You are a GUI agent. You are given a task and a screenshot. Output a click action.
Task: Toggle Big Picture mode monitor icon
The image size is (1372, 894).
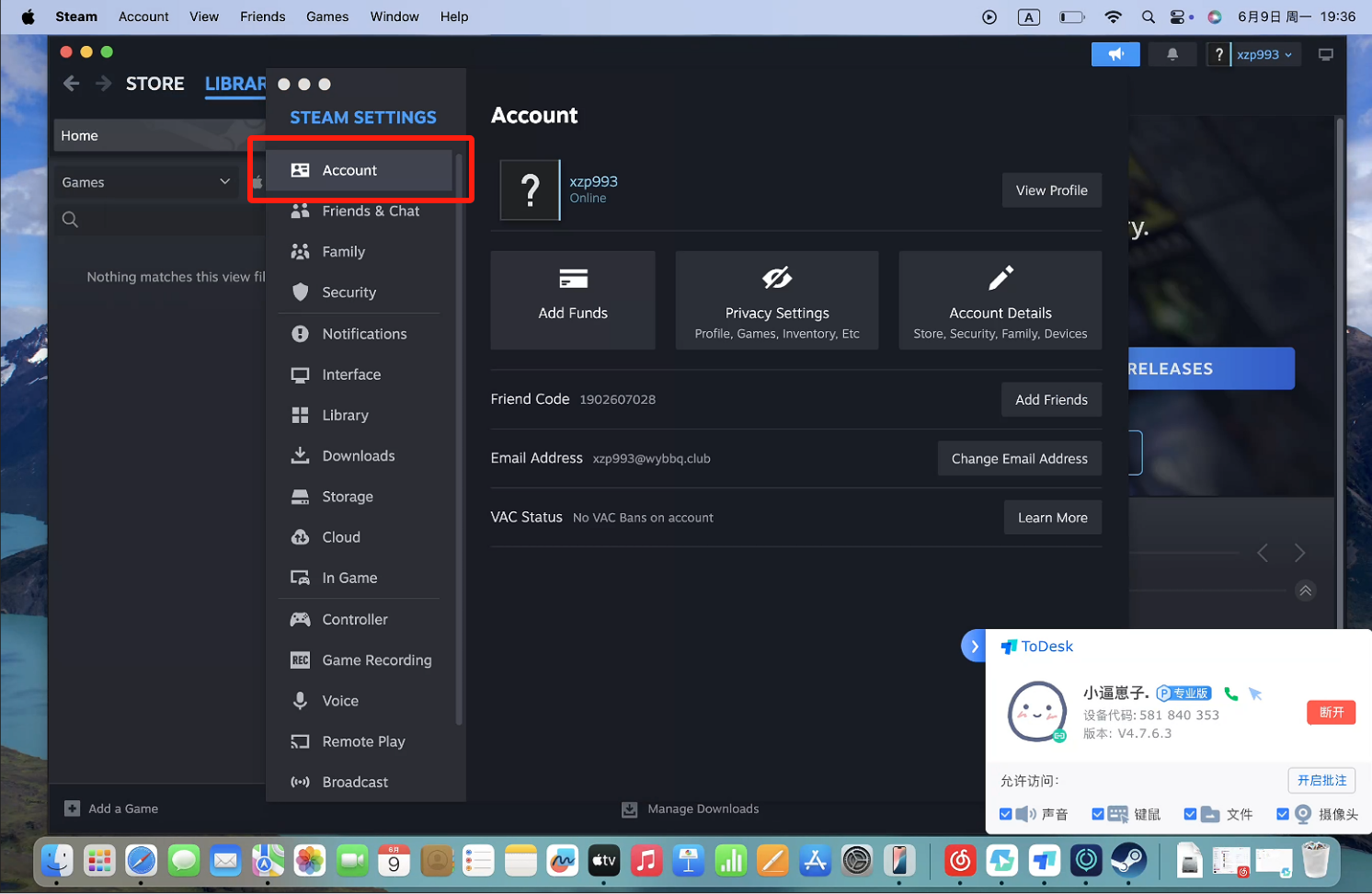click(1326, 54)
